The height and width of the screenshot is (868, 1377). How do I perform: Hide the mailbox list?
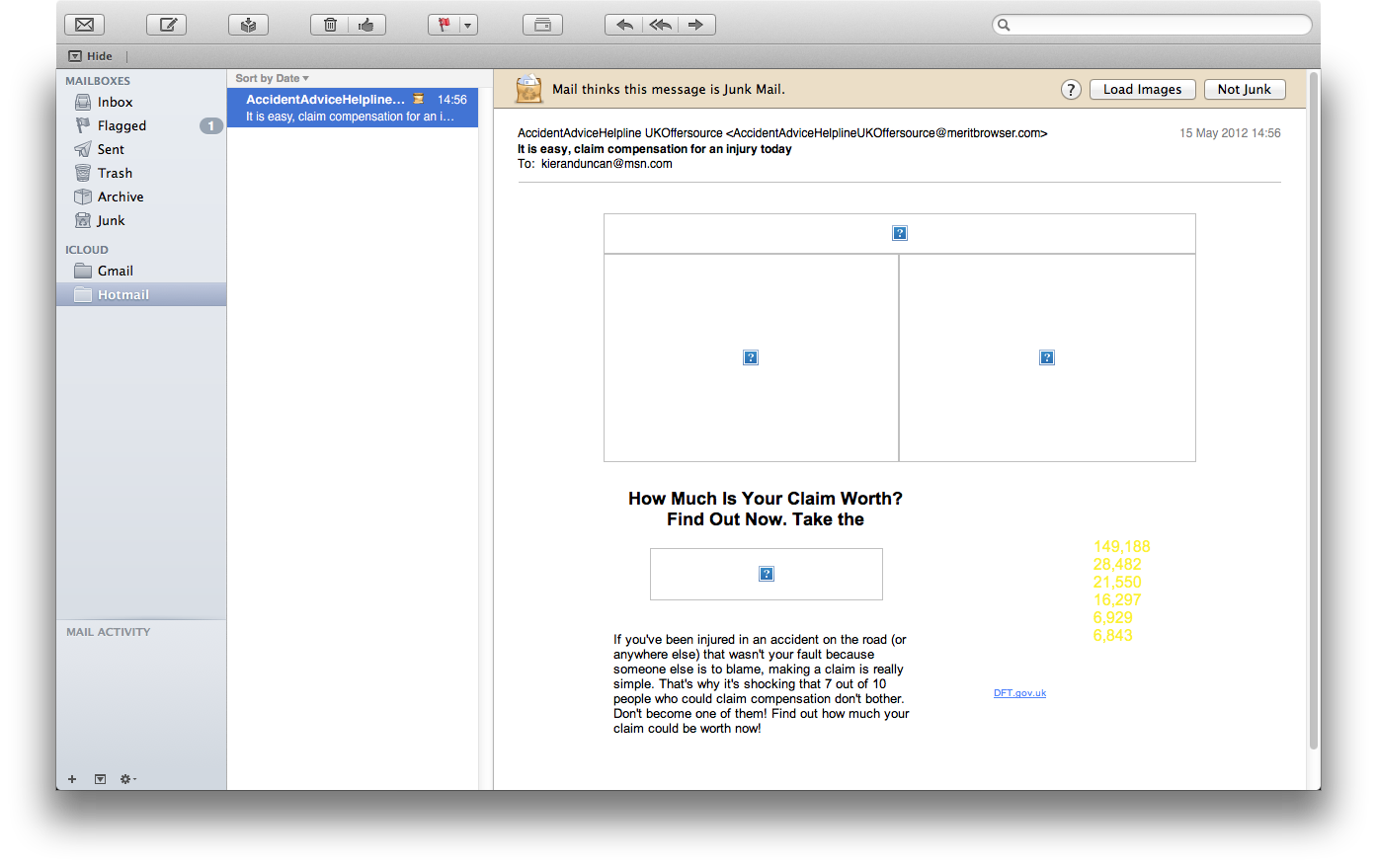click(x=91, y=56)
